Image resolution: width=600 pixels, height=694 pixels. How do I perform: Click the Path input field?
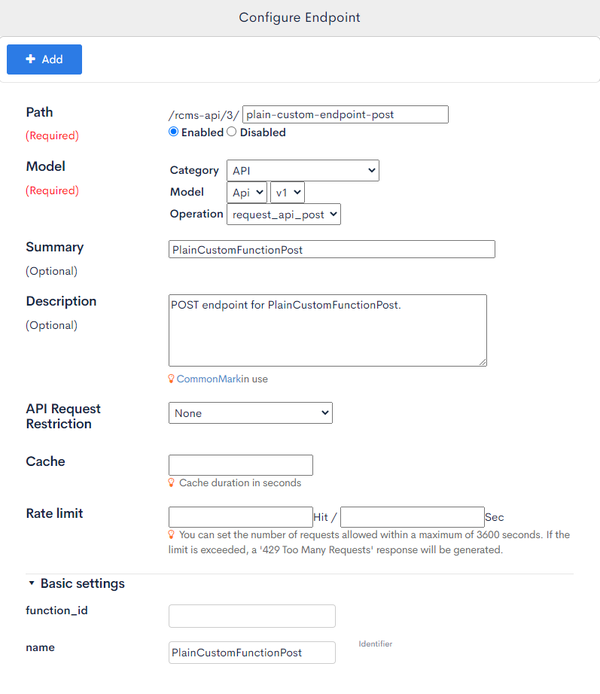tap(346, 115)
